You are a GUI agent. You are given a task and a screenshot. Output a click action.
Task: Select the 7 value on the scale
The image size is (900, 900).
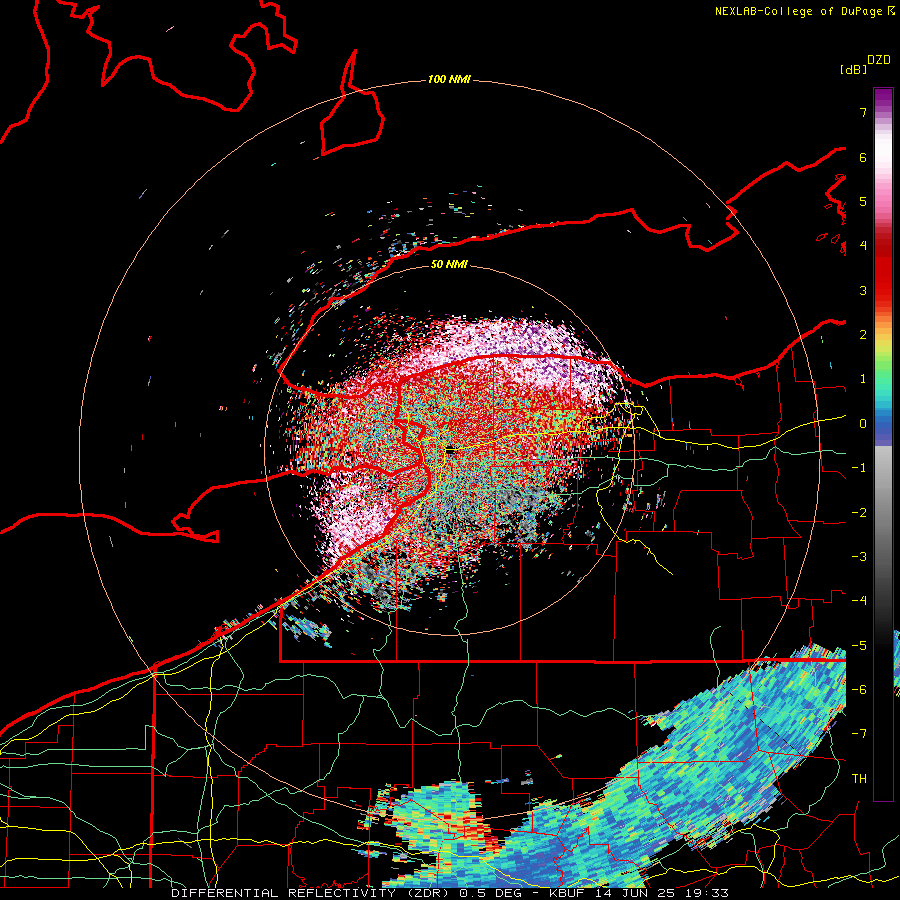[x=863, y=112]
